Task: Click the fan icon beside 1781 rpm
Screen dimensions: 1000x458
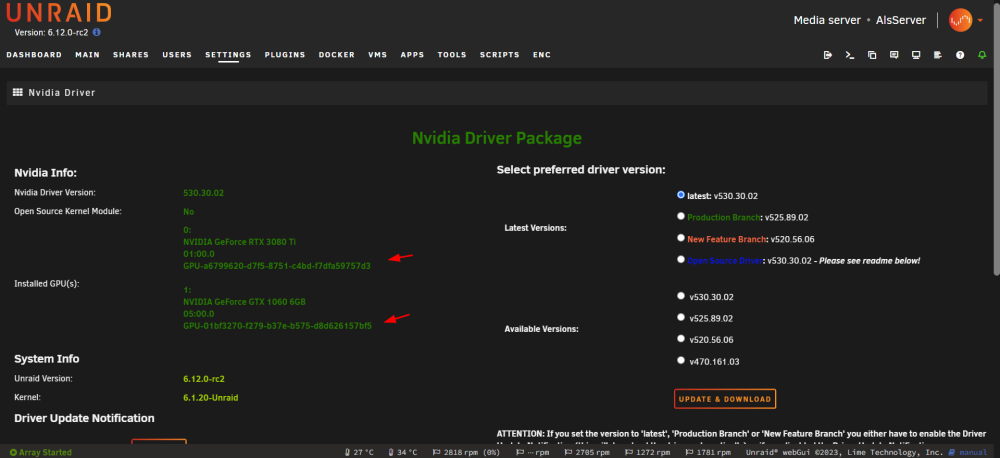Action: pos(689,452)
